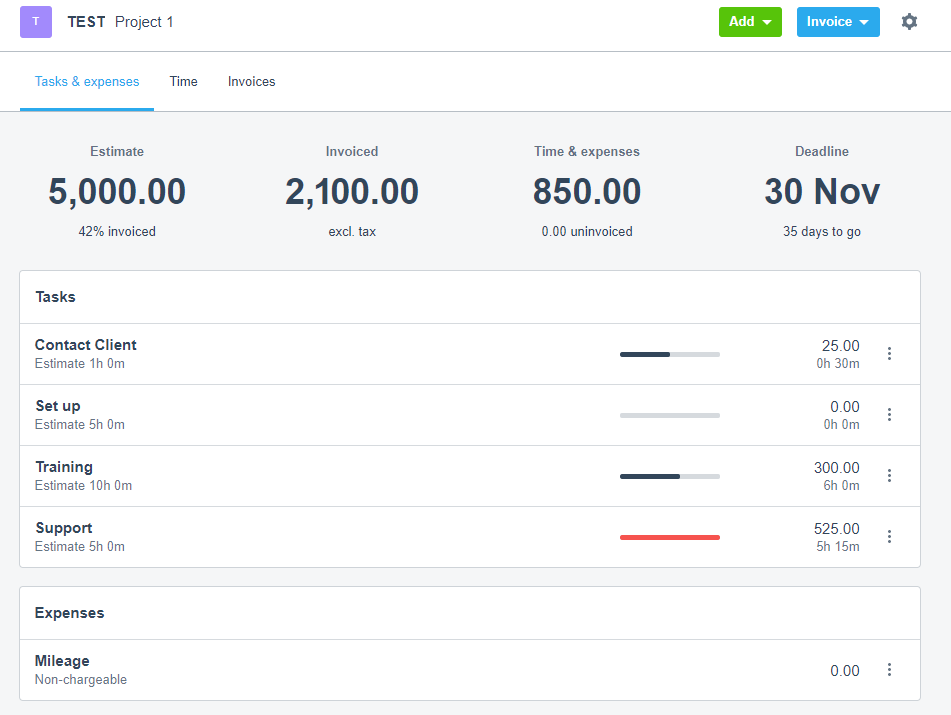Open the Contact Client task
951x715 pixels.
tap(85, 344)
